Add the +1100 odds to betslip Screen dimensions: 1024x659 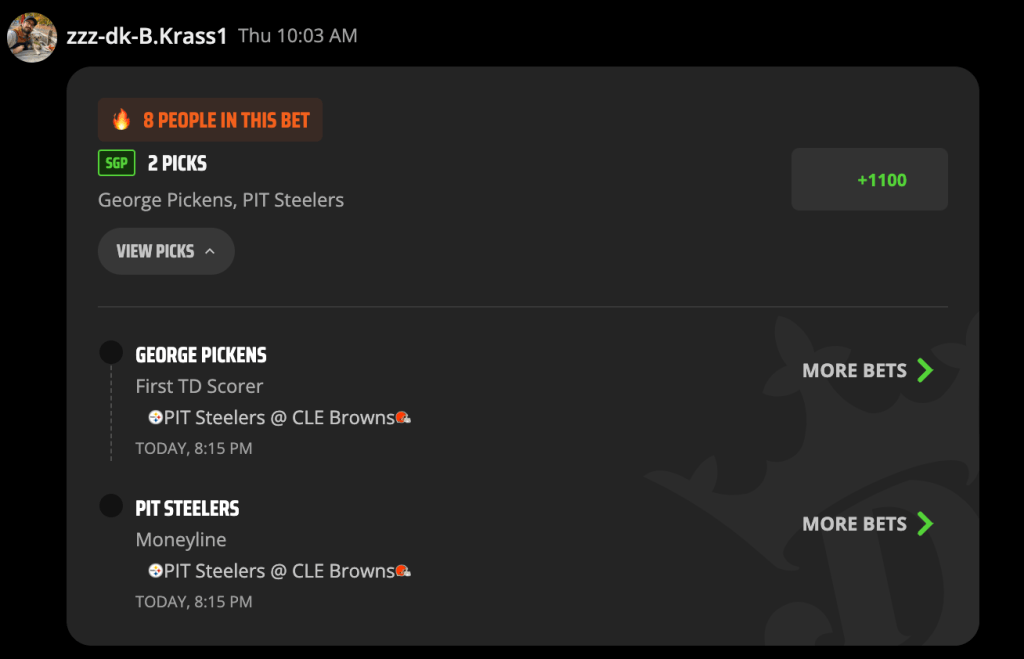[869, 179]
